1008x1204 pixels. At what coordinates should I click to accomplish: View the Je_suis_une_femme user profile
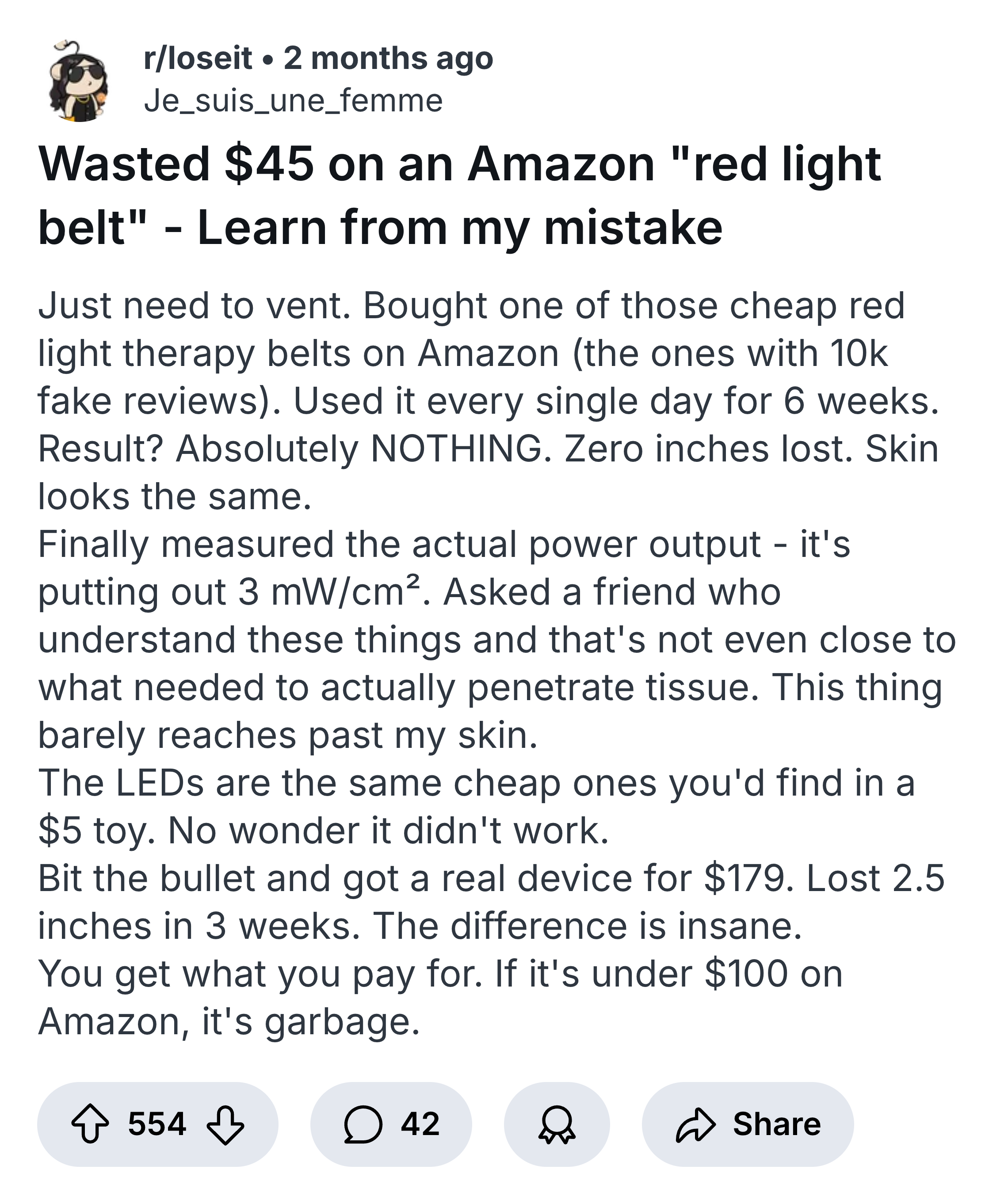pos(293,100)
